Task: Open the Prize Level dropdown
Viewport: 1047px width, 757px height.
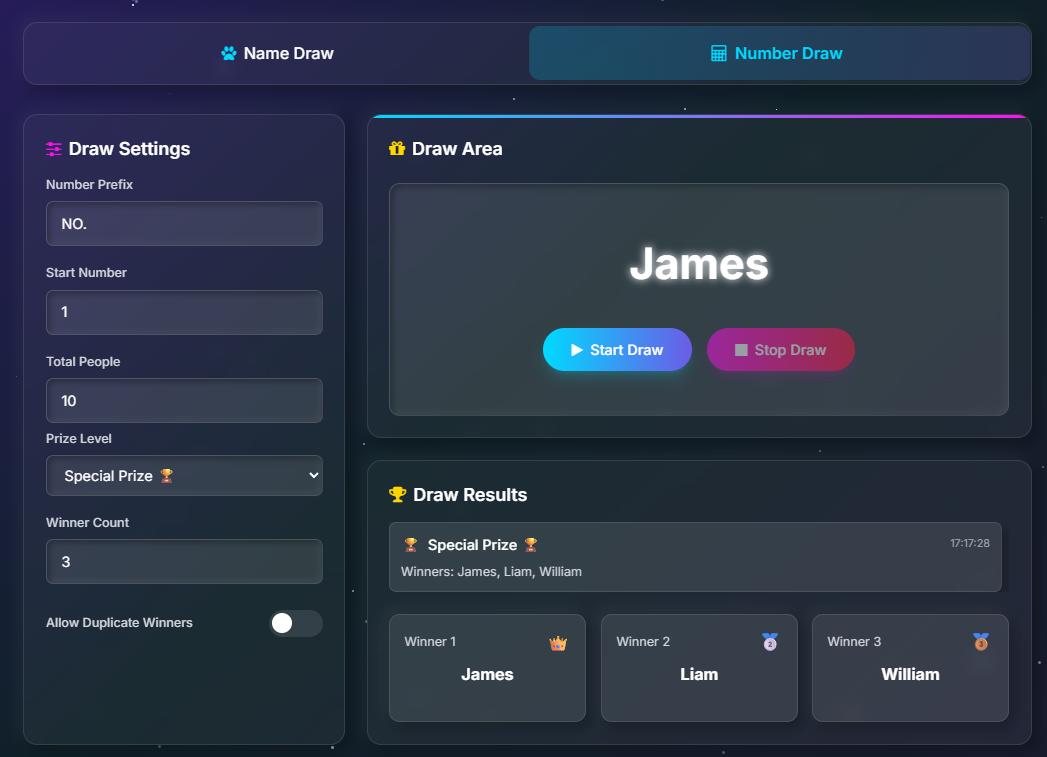Action: coord(184,476)
